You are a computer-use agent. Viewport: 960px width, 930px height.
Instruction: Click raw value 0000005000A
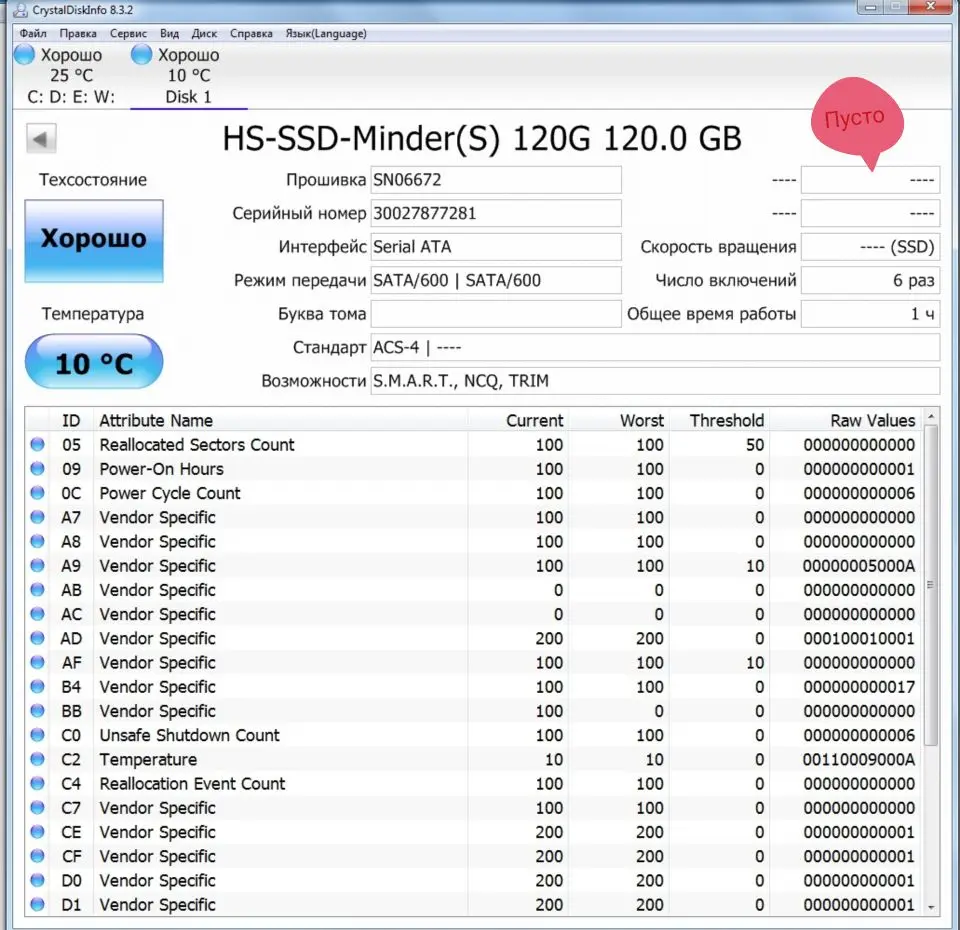tap(858, 566)
